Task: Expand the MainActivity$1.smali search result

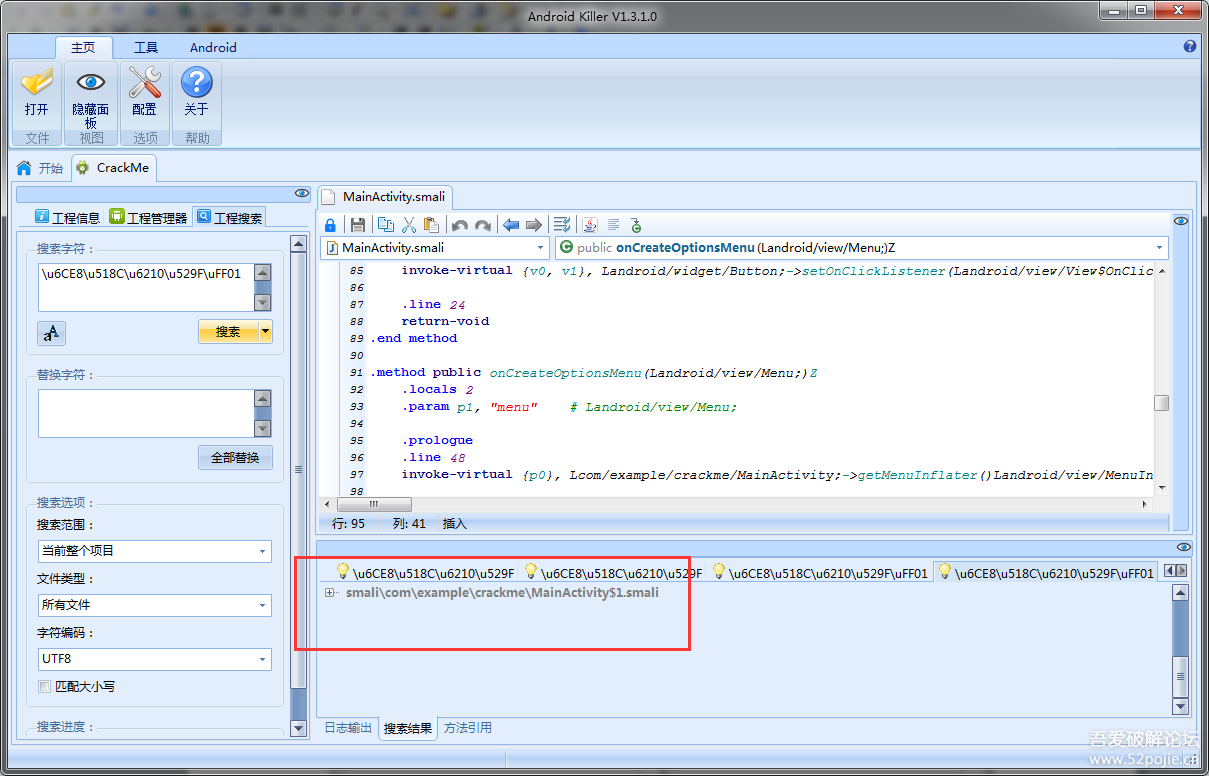Action: 329,593
